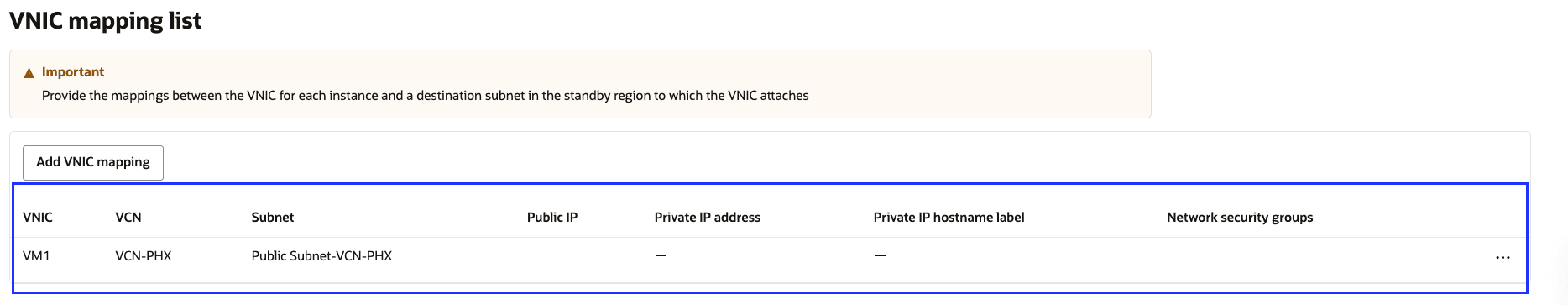Viewport: 1568px width, 305px height.
Task: Click the dash under Private IP address
Action: coord(661,255)
